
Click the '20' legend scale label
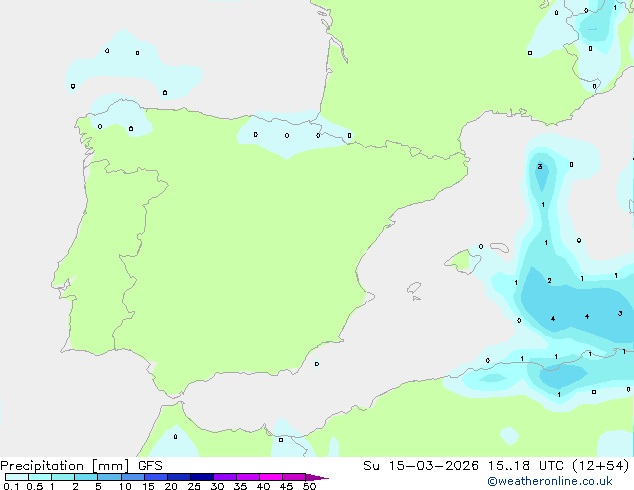pyautogui.click(x=171, y=486)
